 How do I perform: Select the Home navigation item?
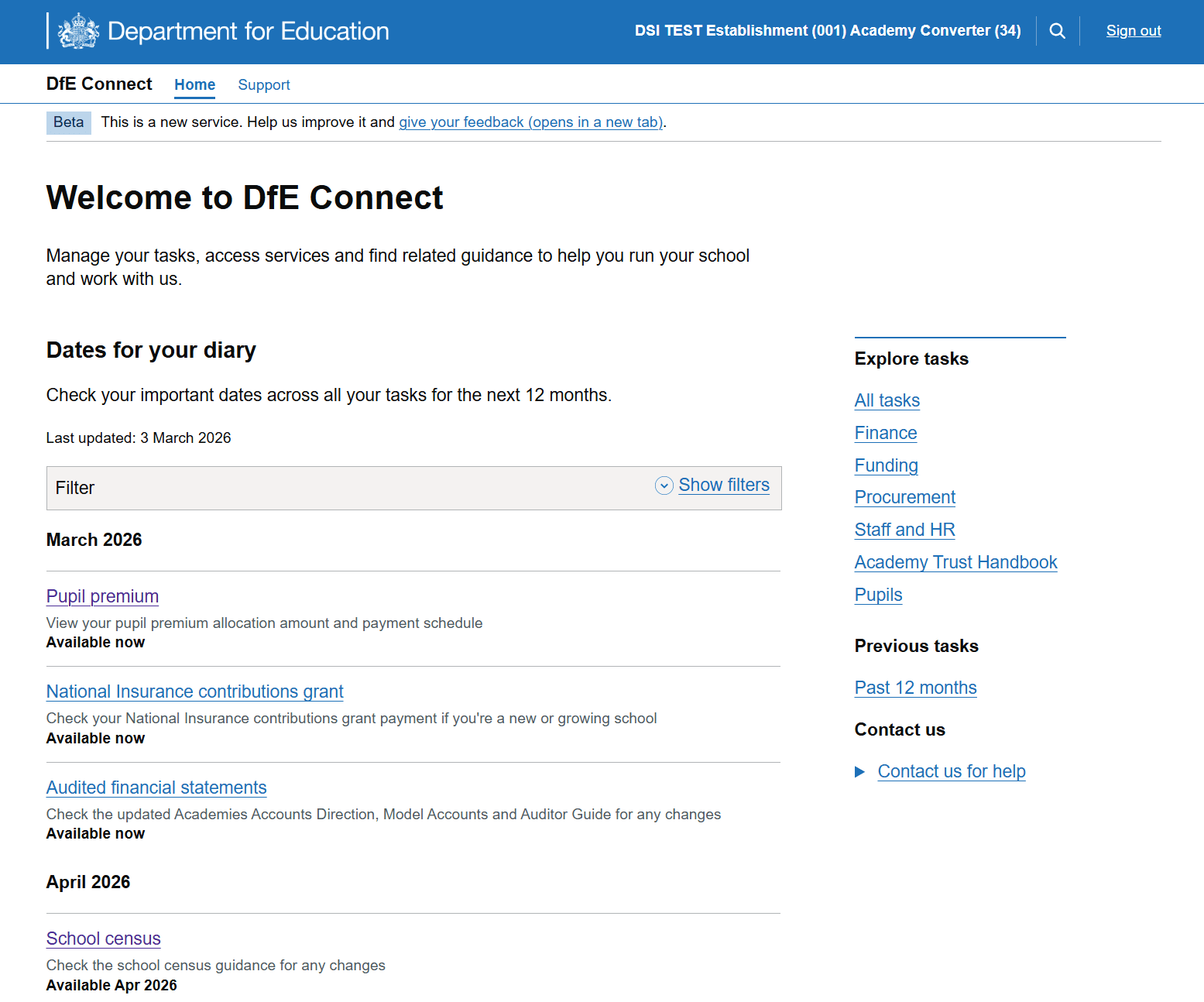click(194, 84)
